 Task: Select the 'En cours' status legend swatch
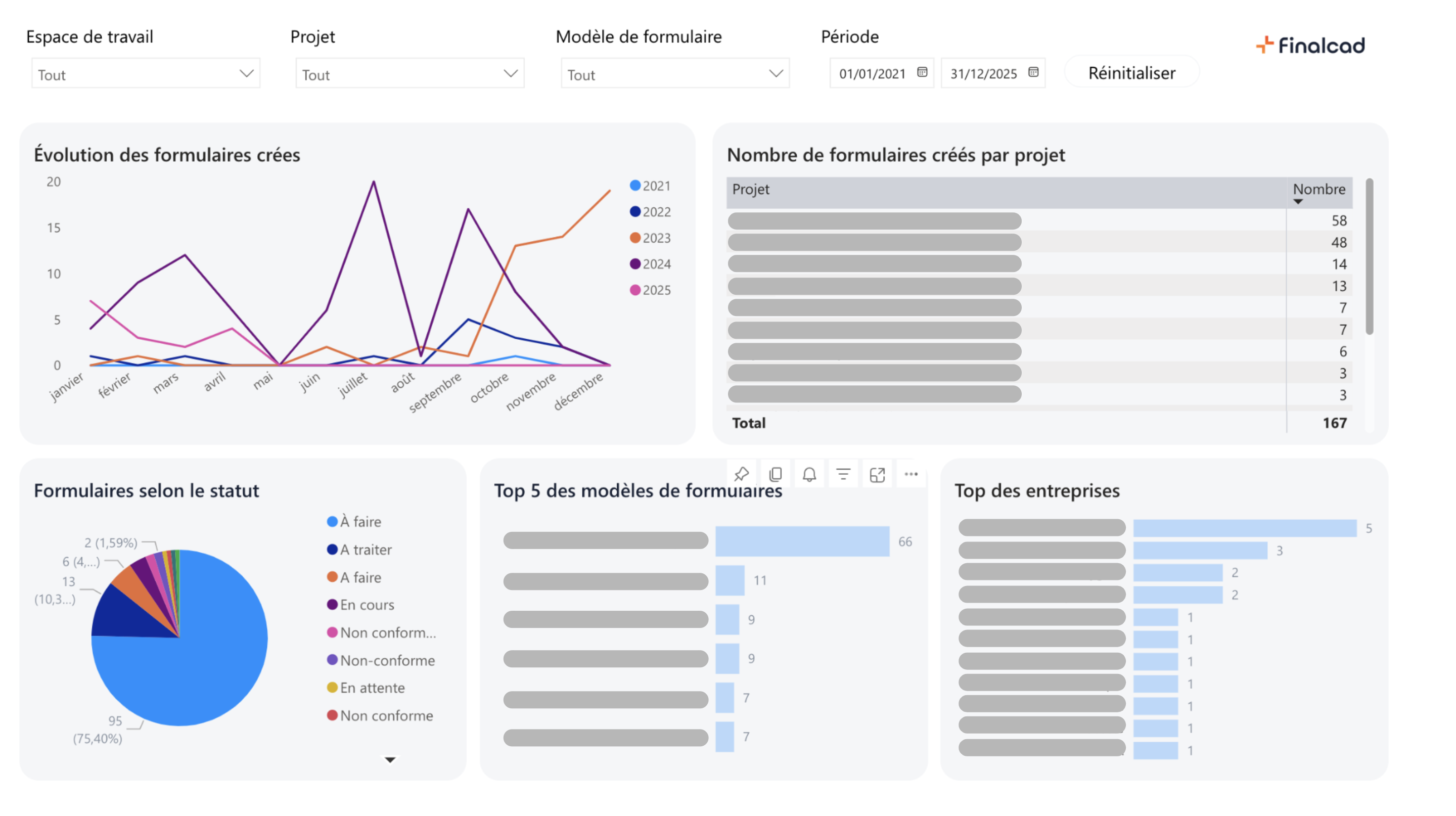tap(332, 605)
